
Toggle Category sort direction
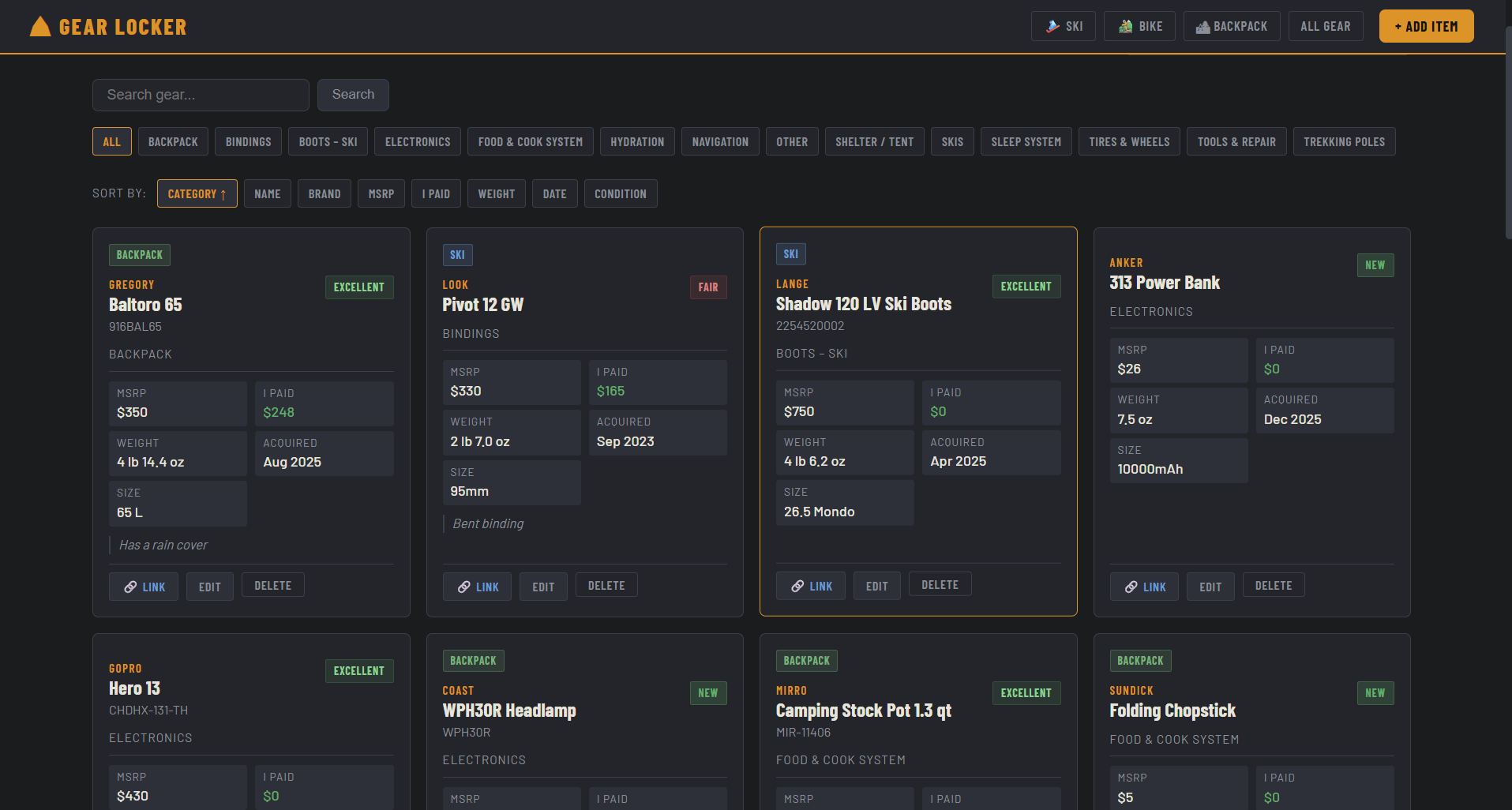197,193
